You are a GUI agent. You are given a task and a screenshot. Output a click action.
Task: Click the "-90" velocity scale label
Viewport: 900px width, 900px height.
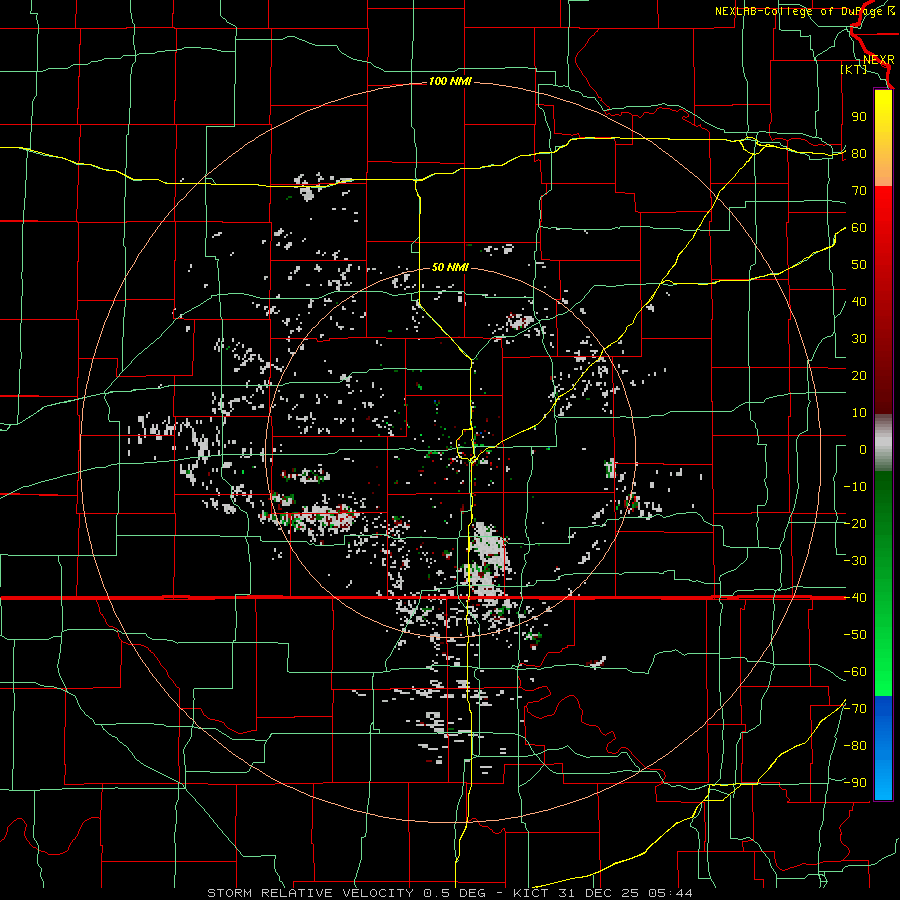pyautogui.click(x=855, y=783)
